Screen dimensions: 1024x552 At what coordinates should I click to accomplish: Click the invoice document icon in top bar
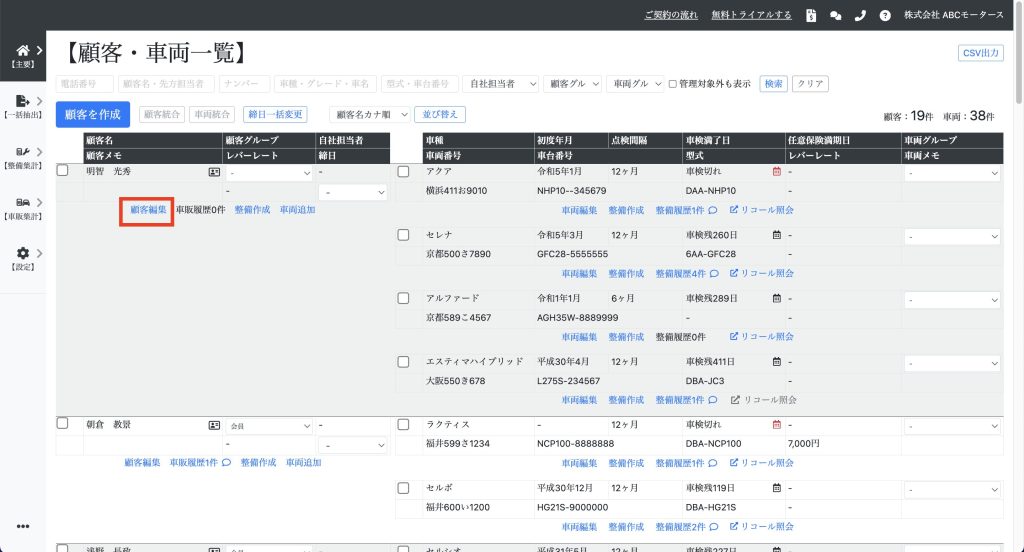pos(811,15)
